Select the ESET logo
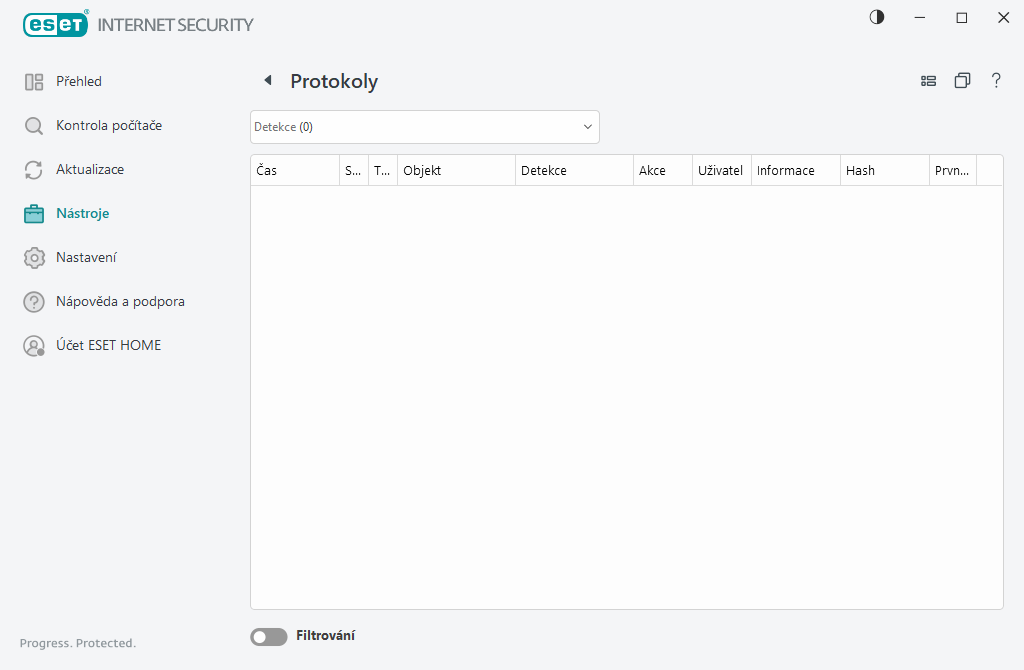Screen dimensions: 1024x670 coord(55,24)
